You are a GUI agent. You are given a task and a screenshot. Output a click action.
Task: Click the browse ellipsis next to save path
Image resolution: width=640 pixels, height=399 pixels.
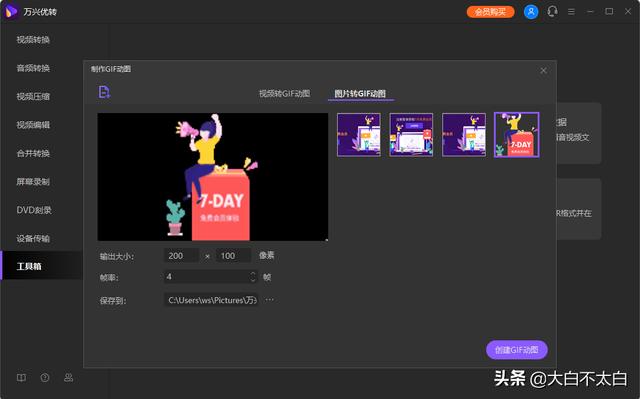tap(269, 300)
